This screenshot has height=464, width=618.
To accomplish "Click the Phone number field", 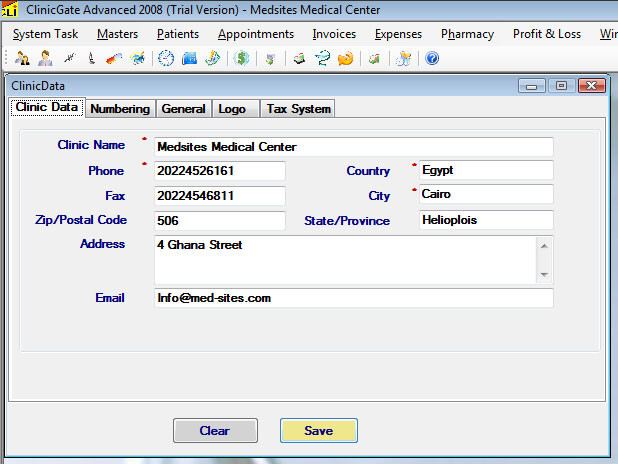I will (x=220, y=171).
